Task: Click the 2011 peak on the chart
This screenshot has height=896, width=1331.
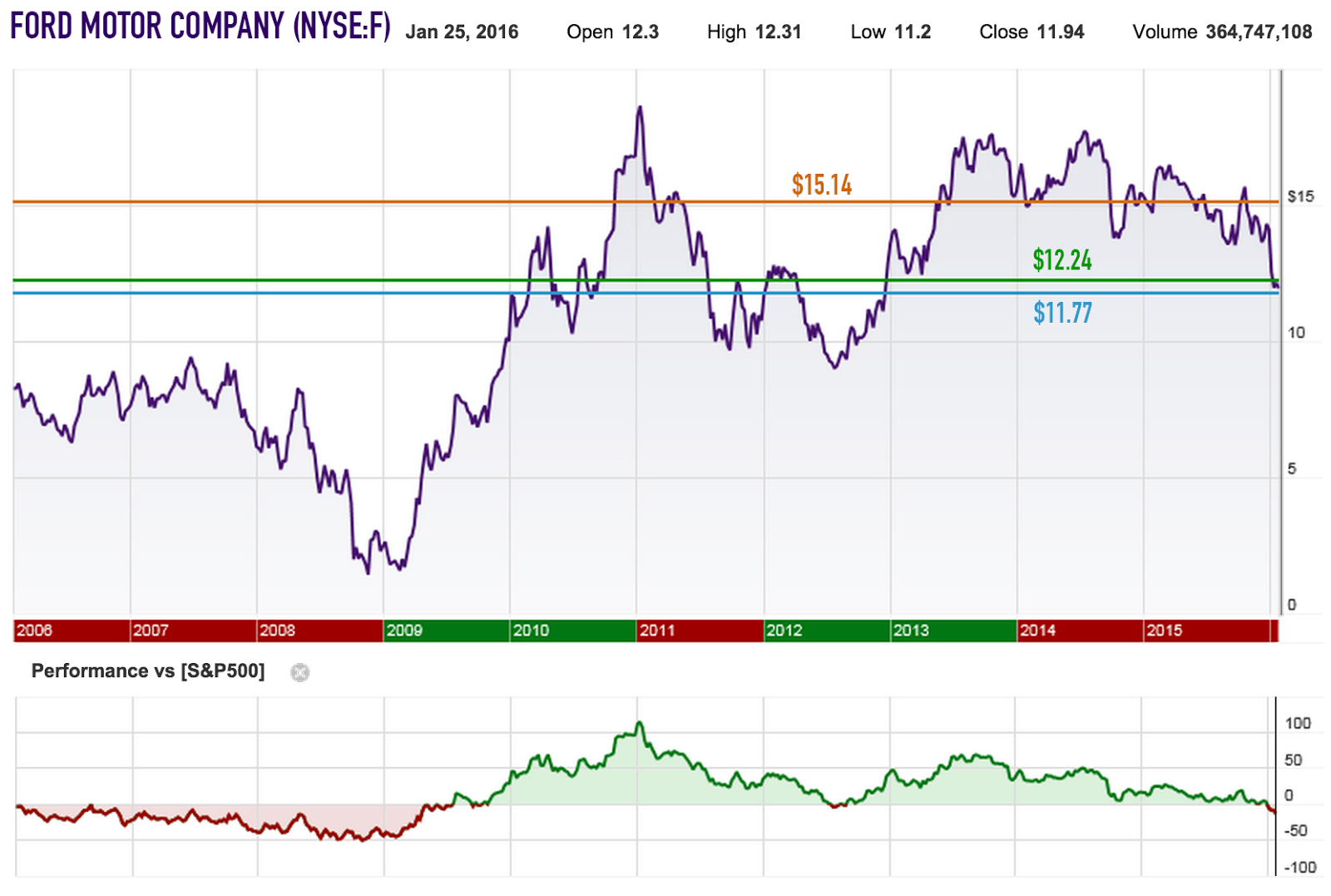Action: [640, 108]
